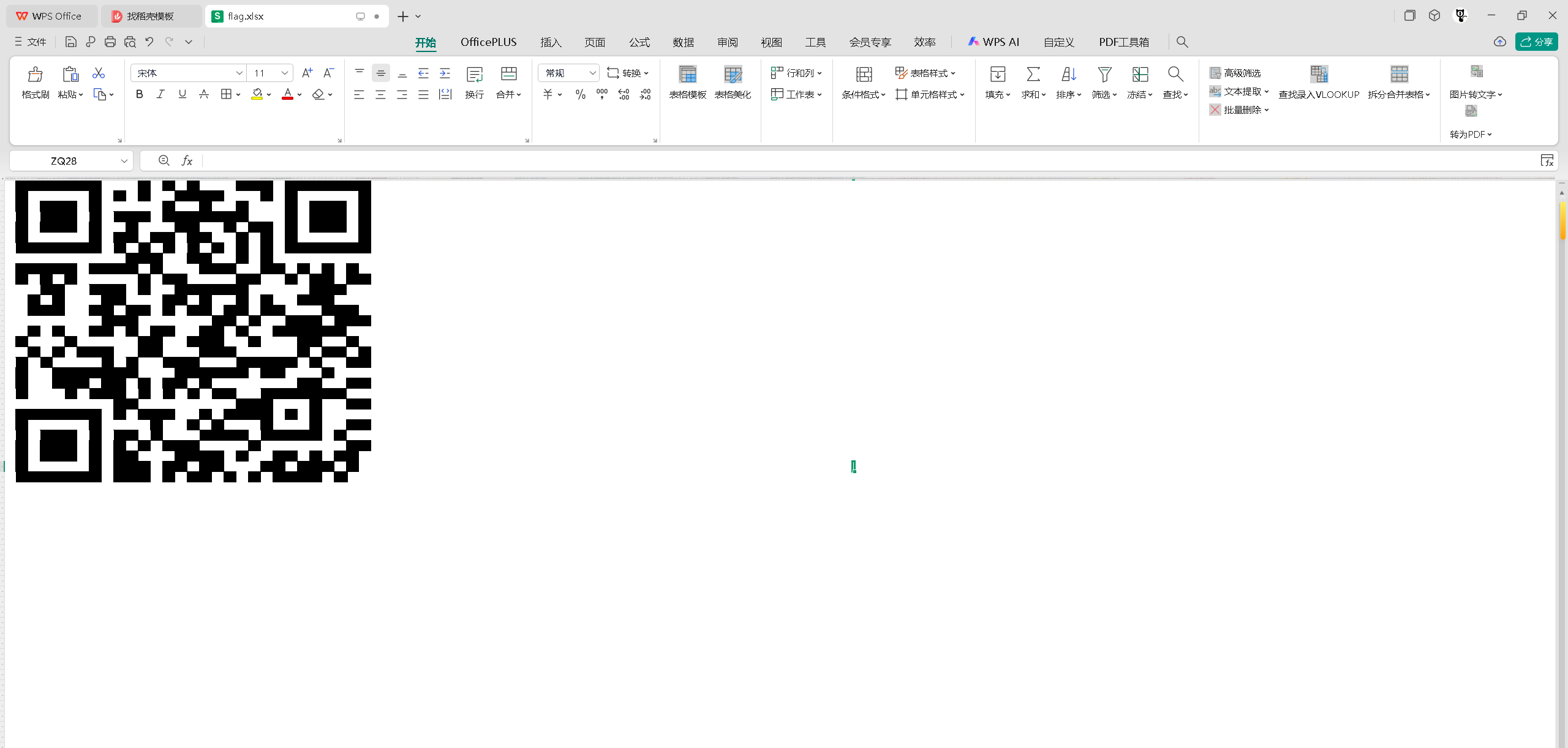Click the red font color swatch
Image resolution: width=1568 pixels, height=748 pixels.
[x=287, y=94]
